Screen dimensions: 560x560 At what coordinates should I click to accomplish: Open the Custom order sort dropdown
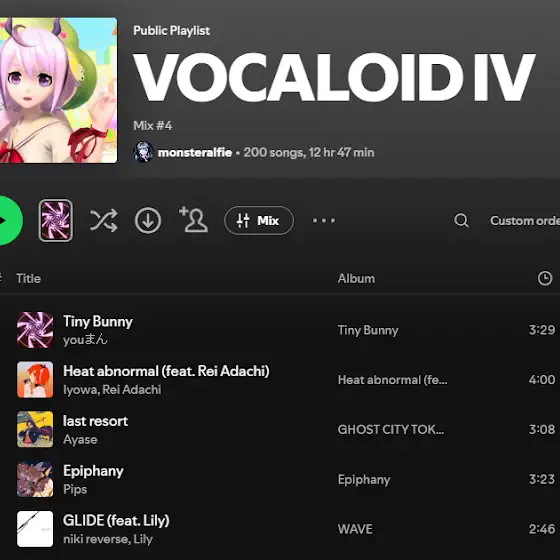[x=525, y=220]
